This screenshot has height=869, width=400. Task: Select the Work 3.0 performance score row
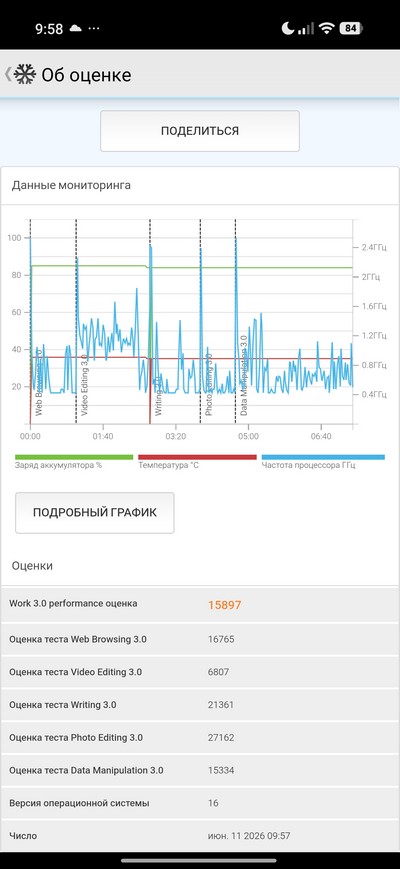point(199,605)
